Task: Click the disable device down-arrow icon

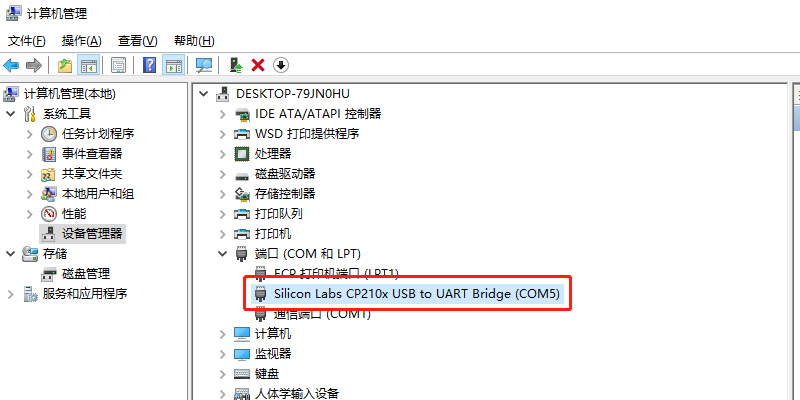Action: [x=281, y=65]
